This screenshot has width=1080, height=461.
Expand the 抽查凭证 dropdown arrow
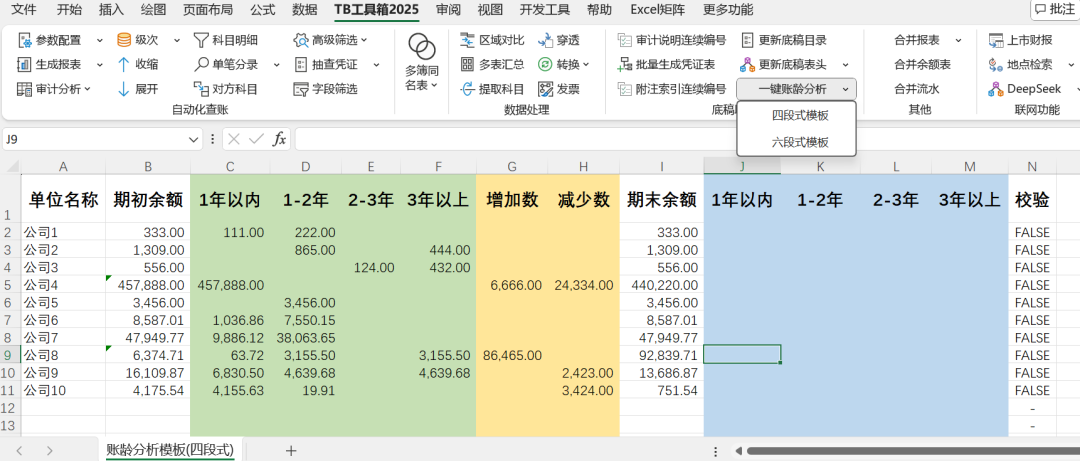[x=377, y=65]
